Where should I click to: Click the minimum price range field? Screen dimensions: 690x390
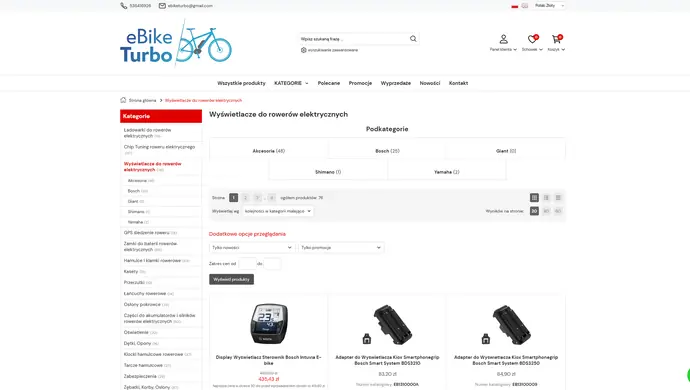click(247, 264)
